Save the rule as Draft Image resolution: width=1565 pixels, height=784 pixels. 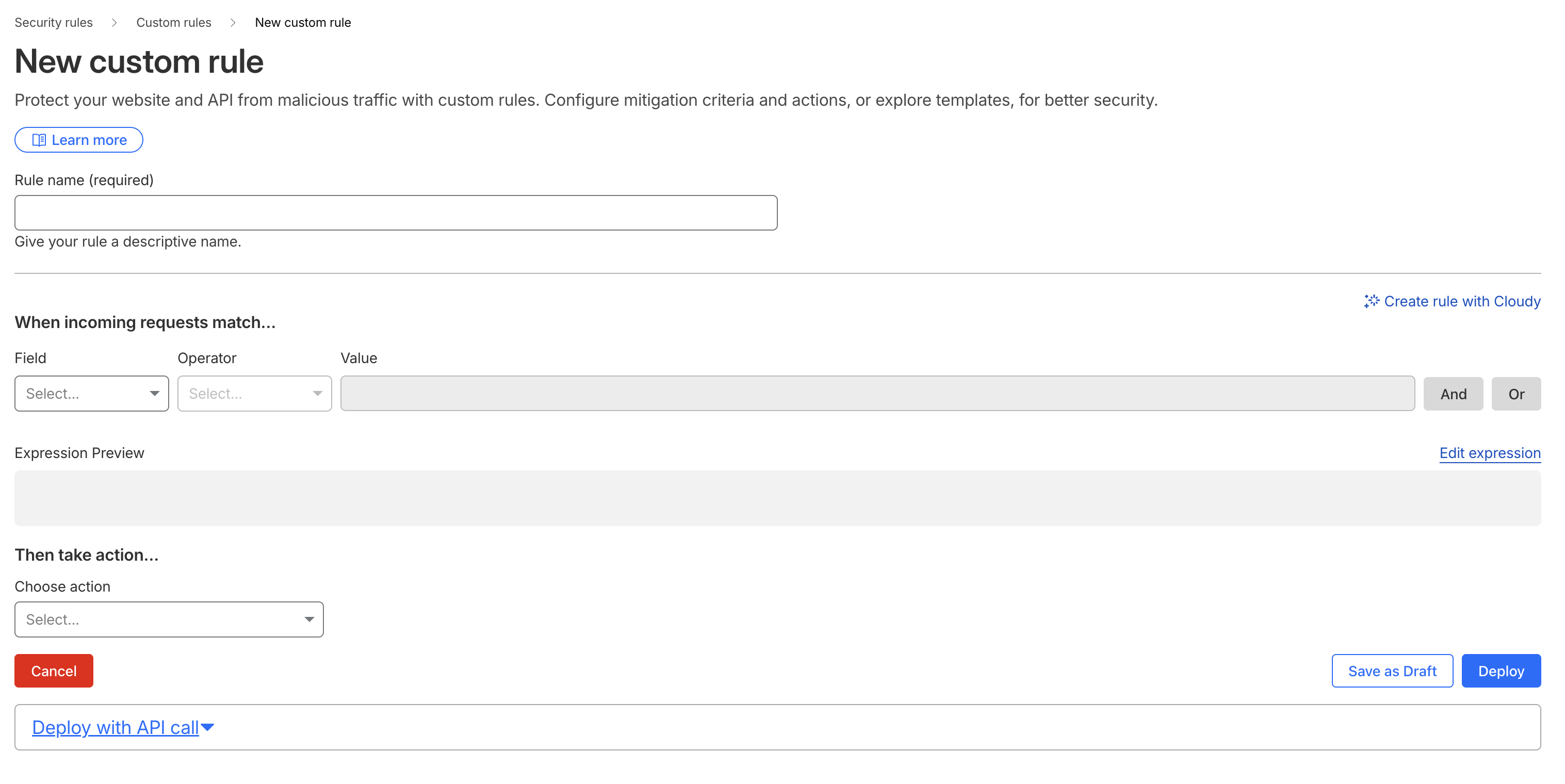point(1392,671)
